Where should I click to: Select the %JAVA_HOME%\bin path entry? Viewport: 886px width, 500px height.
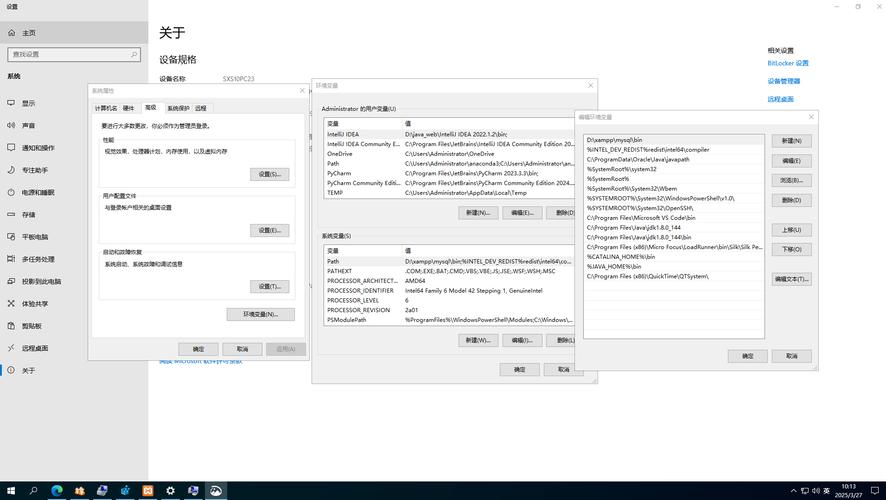click(674, 266)
